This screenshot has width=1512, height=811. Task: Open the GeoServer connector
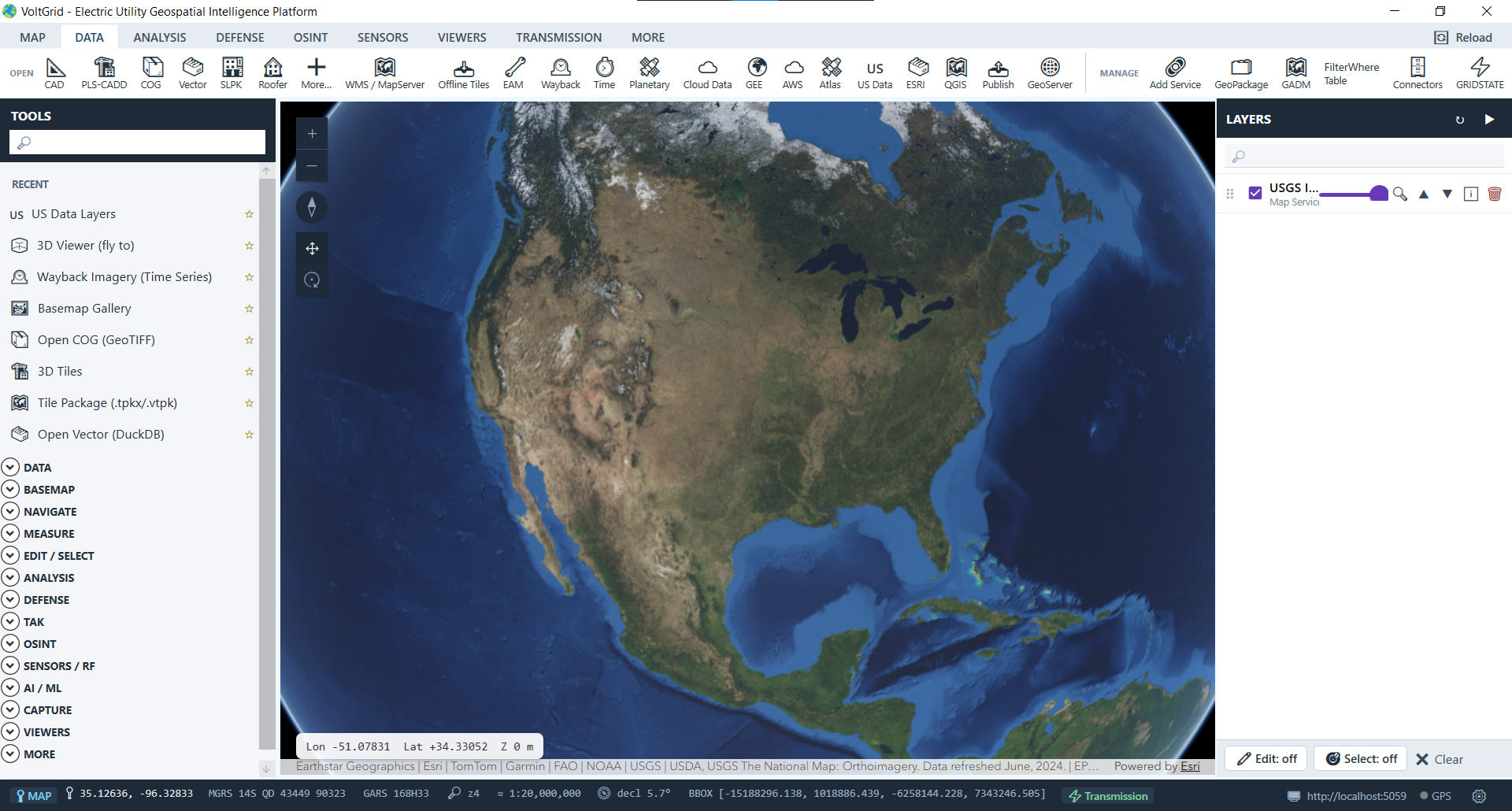click(1050, 73)
